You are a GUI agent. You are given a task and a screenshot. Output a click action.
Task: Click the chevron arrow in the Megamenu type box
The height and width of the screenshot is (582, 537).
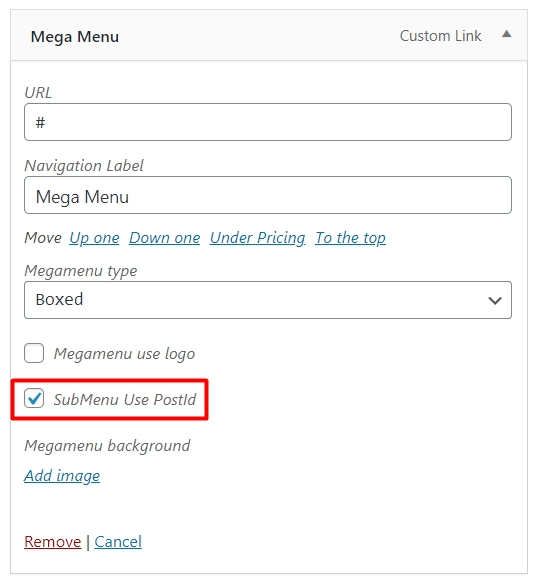[x=495, y=300]
